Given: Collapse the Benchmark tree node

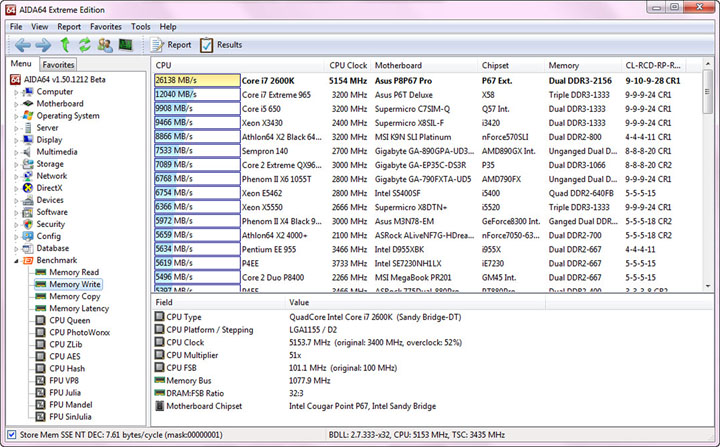Looking at the screenshot, I should point(16,260).
